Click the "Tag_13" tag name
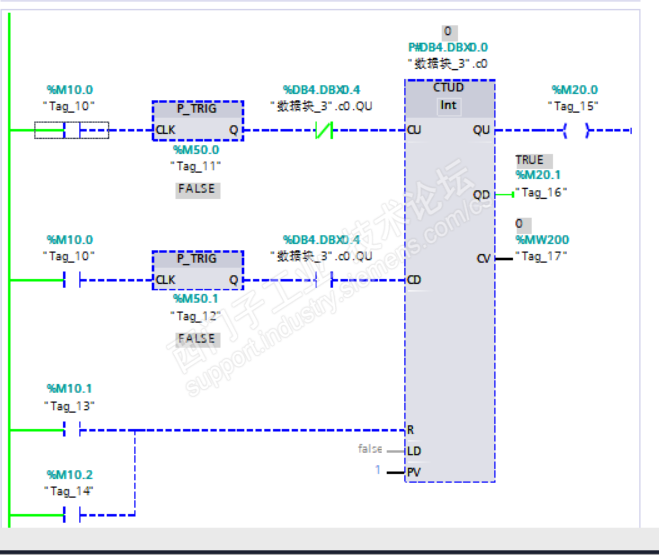The image size is (659, 555). tap(69, 406)
